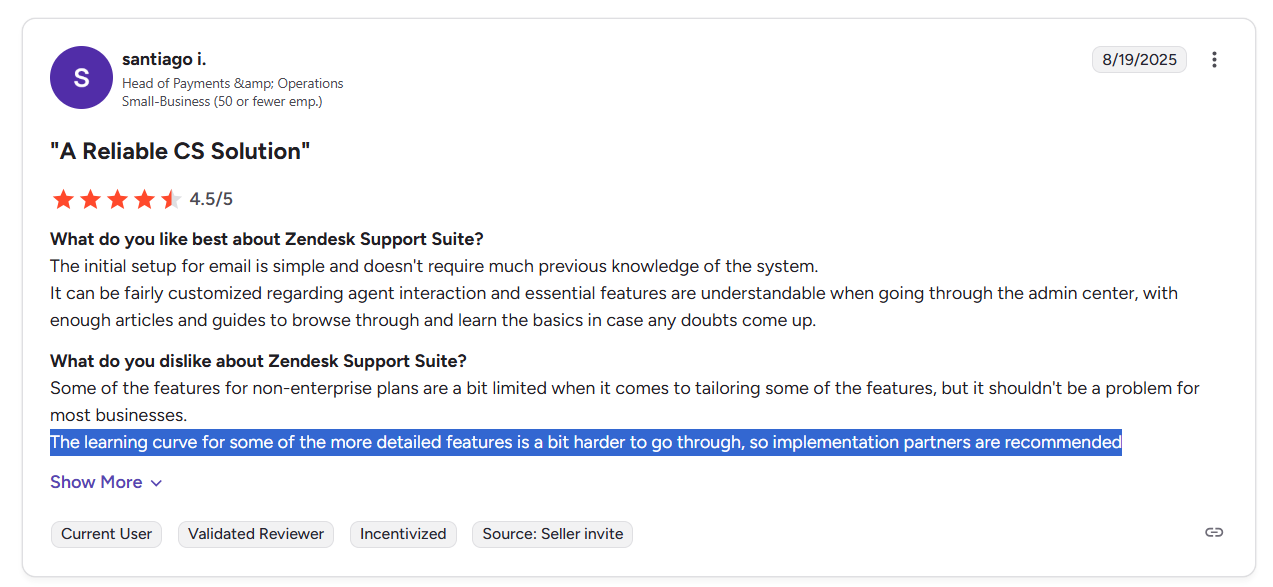Image resolution: width=1273 pixels, height=587 pixels.
Task: Open the three-dot more options menu
Action: tap(1214, 60)
